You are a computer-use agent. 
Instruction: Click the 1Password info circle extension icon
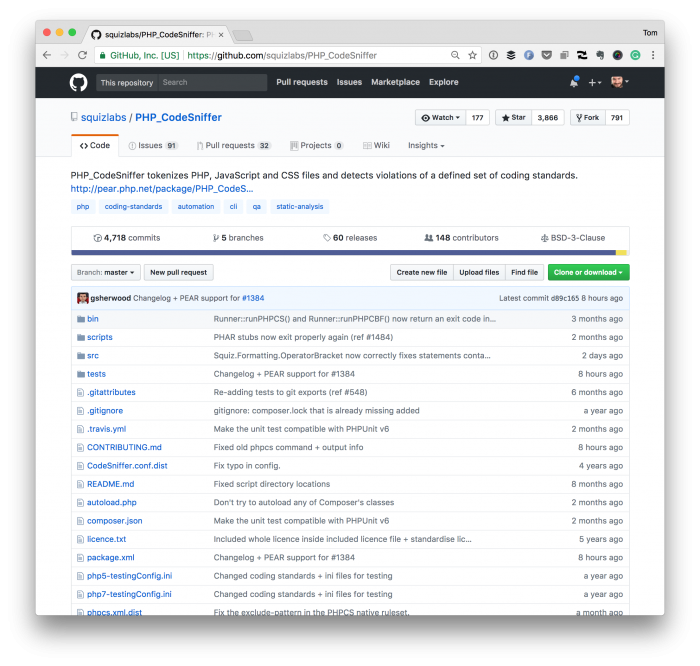[493, 55]
